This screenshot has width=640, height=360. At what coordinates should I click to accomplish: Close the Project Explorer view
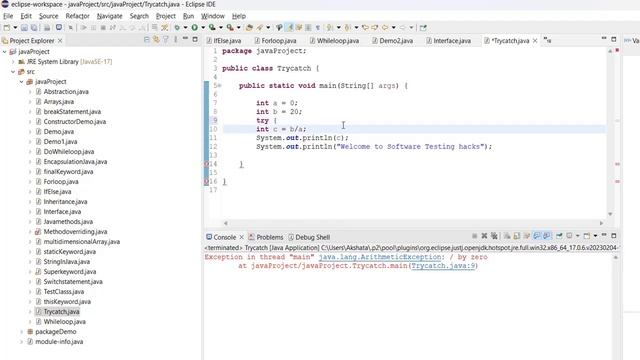click(60, 40)
